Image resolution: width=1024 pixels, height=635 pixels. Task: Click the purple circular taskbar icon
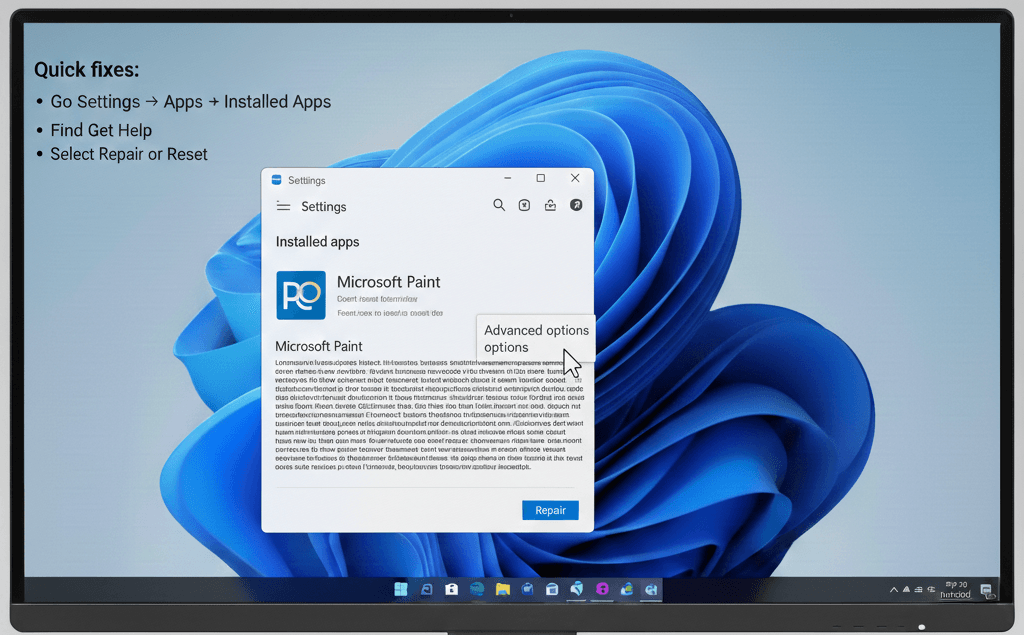click(x=602, y=589)
